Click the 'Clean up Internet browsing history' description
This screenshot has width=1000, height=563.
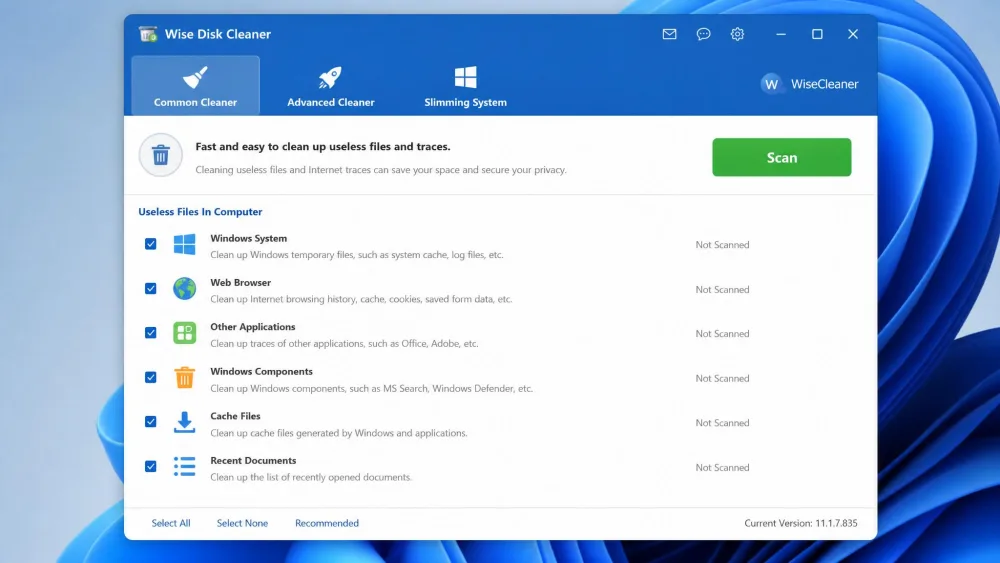point(361,299)
